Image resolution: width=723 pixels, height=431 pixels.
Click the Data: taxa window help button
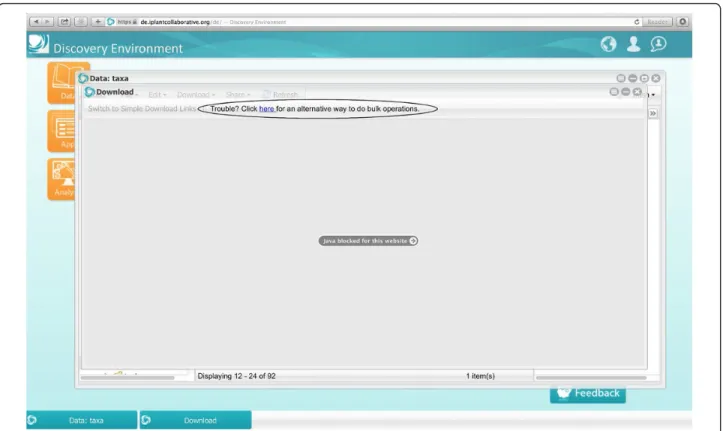click(x=621, y=78)
